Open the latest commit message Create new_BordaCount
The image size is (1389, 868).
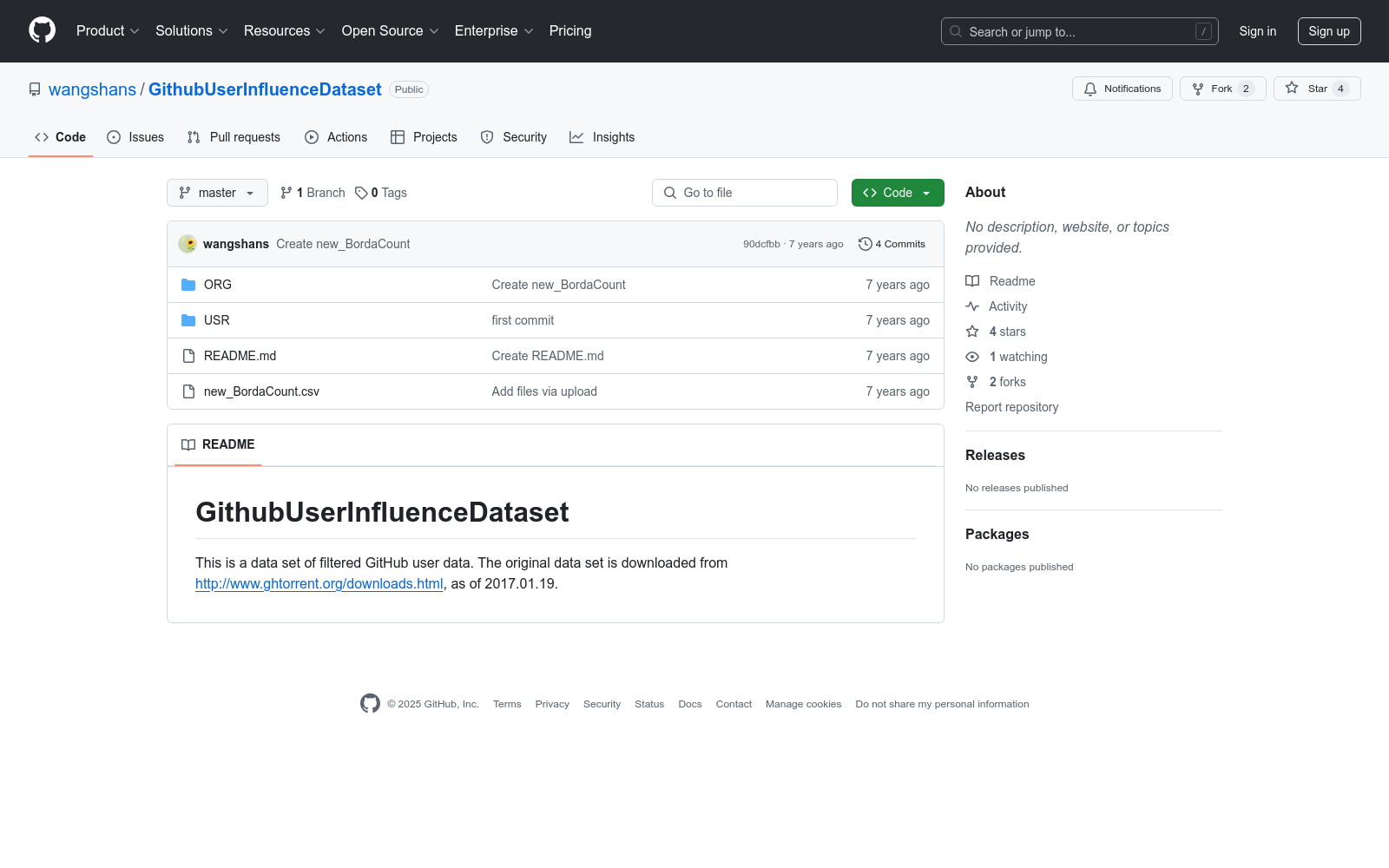click(x=343, y=244)
